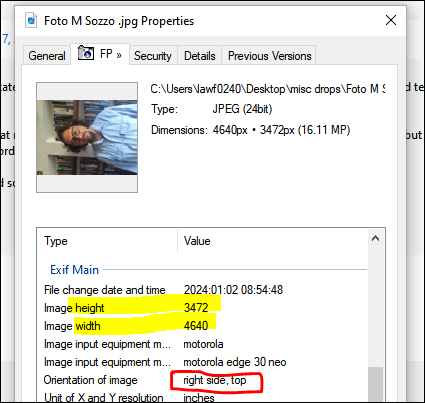Click the scroll up arrow of Exif list
Image resolution: width=425 pixels, height=403 pixels.
pyautogui.click(x=375, y=238)
